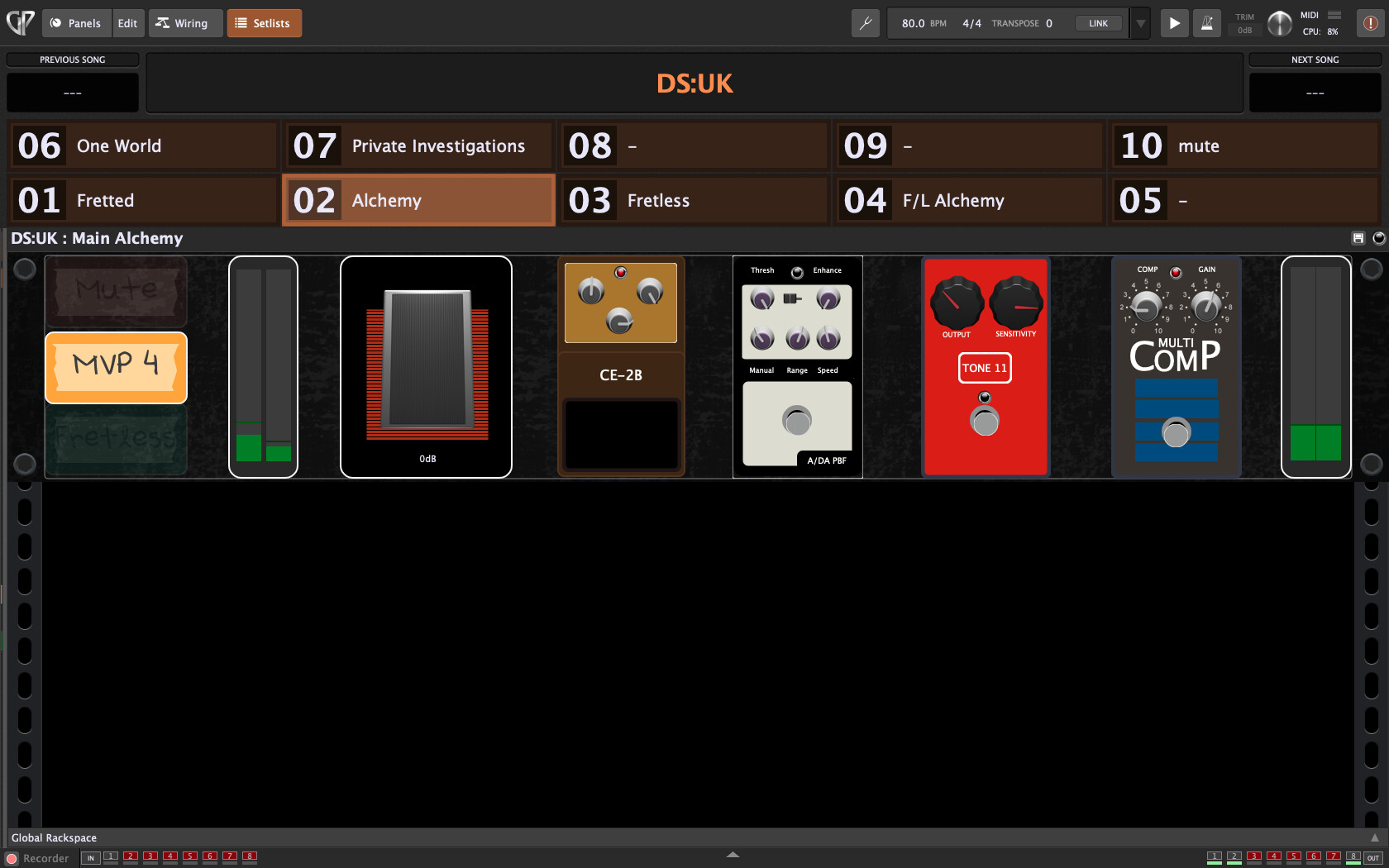Toggle the CE-2B black footswitch pad
1389x868 pixels.
coord(622,435)
